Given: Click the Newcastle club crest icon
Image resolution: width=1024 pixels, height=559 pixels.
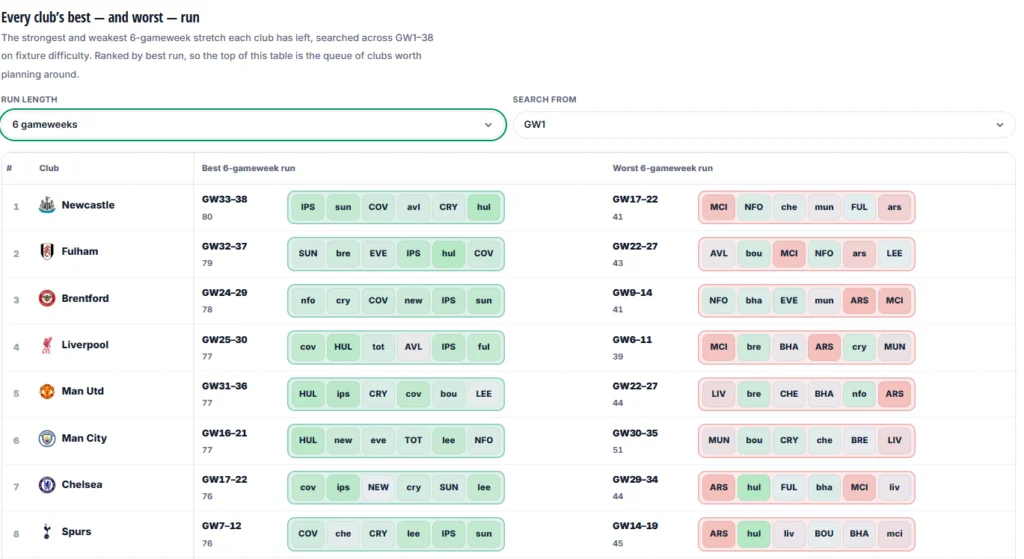Looking at the screenshot, I should click(x=47, y=205).
